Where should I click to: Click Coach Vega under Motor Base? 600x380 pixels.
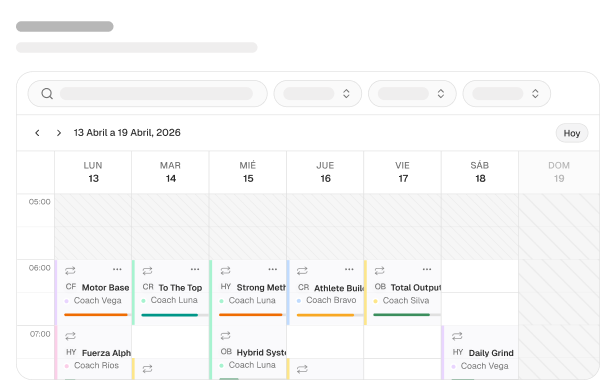[x=97, y=300]
